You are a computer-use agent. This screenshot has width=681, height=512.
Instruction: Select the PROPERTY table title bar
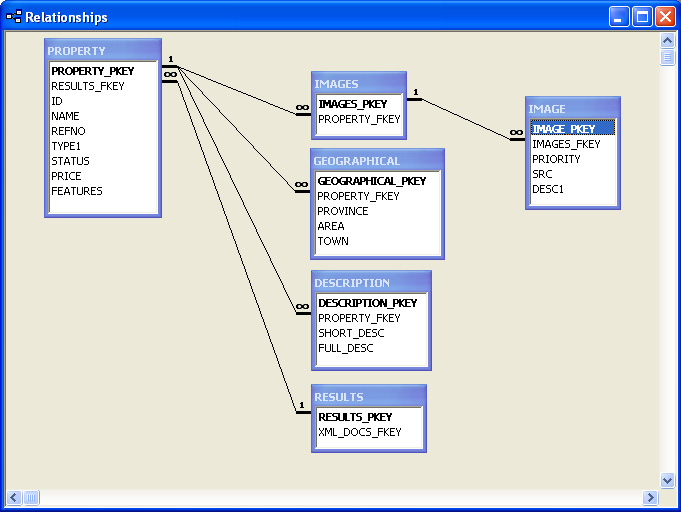[103, 50]
